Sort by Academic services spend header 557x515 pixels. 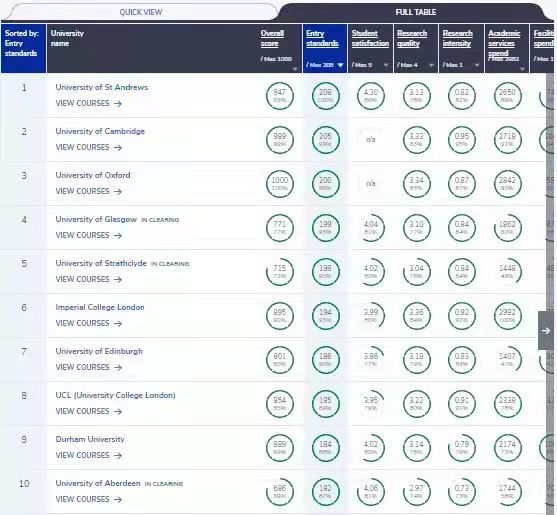504,43
